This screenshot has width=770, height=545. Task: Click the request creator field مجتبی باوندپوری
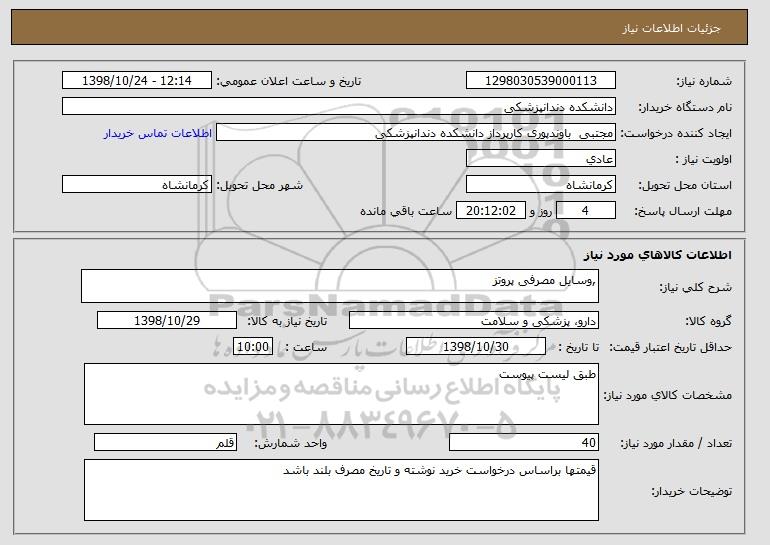(416, 133)
